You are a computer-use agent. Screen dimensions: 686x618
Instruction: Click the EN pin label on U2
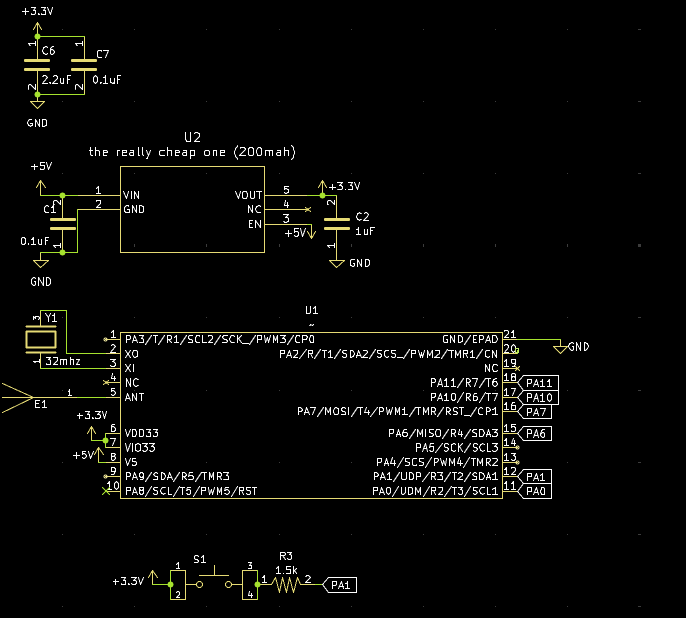click(x=255, y=224)
